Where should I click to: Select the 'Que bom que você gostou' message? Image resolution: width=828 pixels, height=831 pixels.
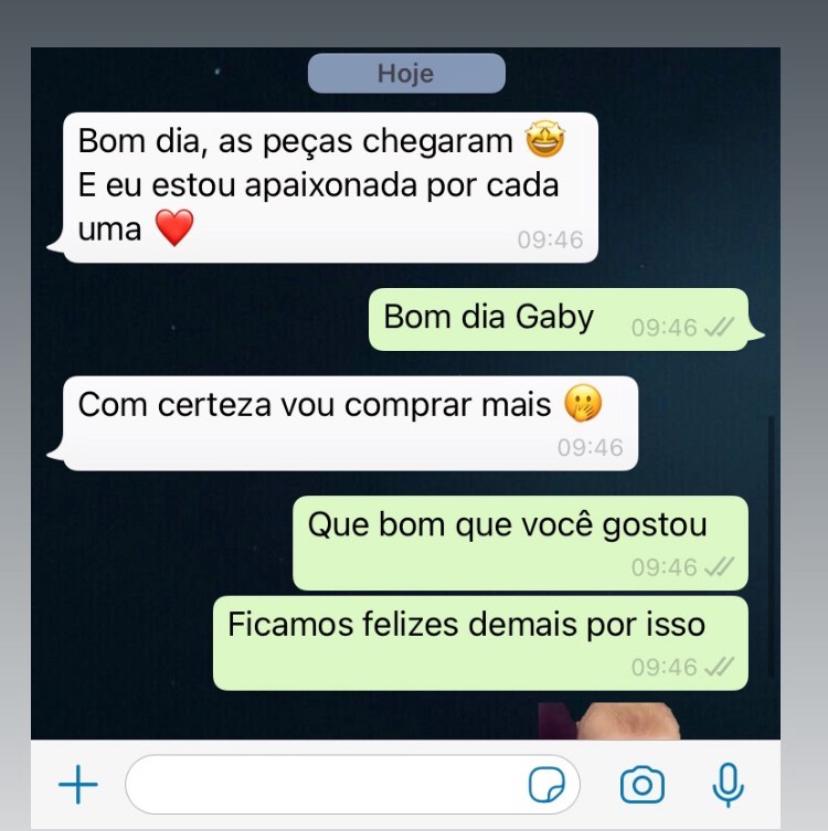(520, 543)
